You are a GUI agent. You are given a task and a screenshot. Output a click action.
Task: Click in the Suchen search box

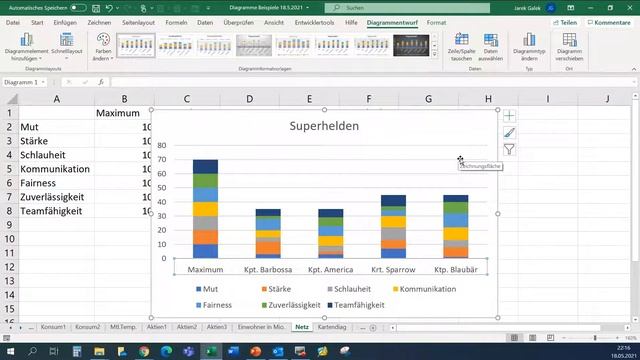point(407,8)
